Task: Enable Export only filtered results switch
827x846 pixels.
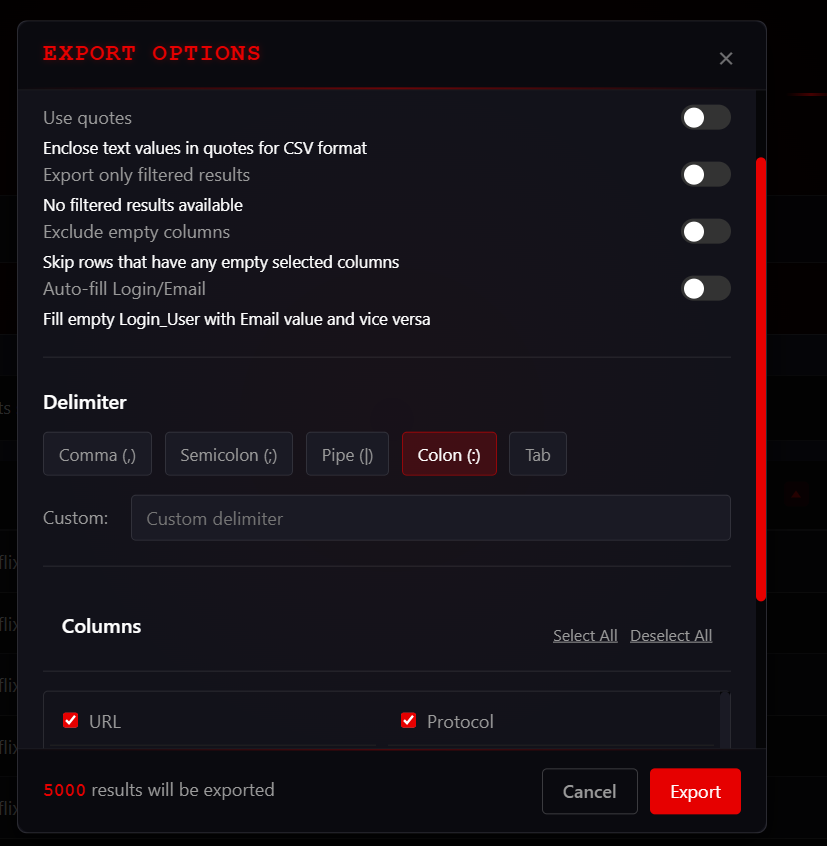Action: 706,175
